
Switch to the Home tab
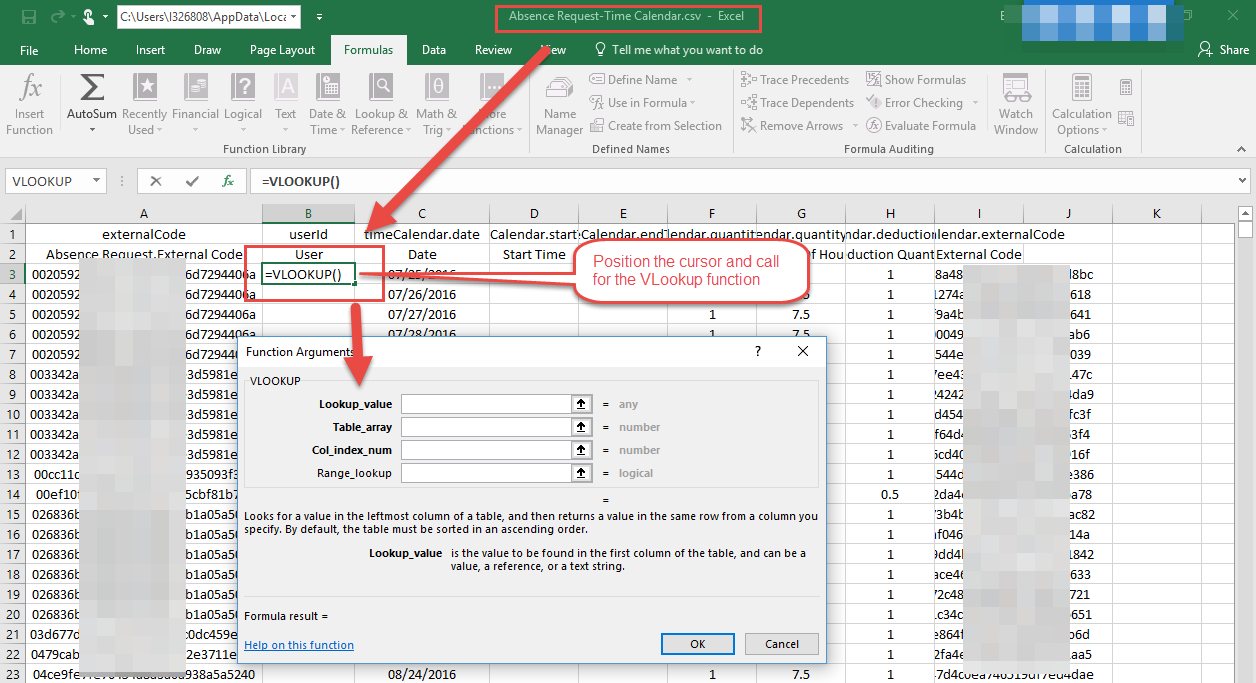coord(90,50)
